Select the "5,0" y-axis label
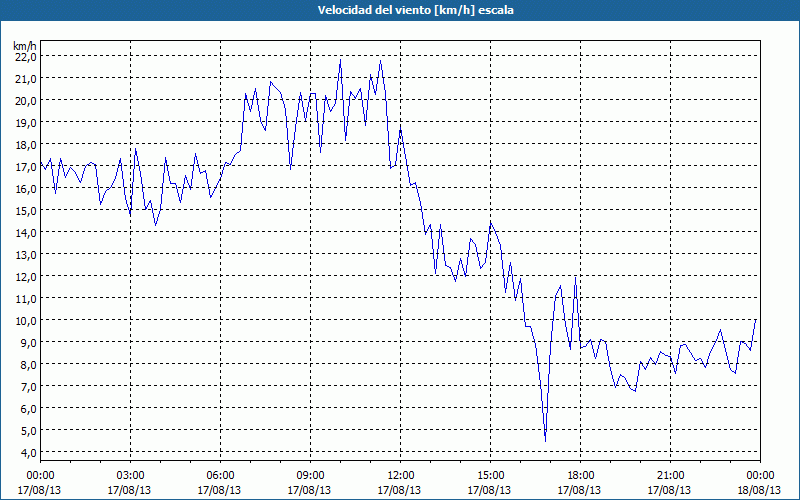Image resolution: width=800 pixels, height=500 pixels. [x=28, y=431]
